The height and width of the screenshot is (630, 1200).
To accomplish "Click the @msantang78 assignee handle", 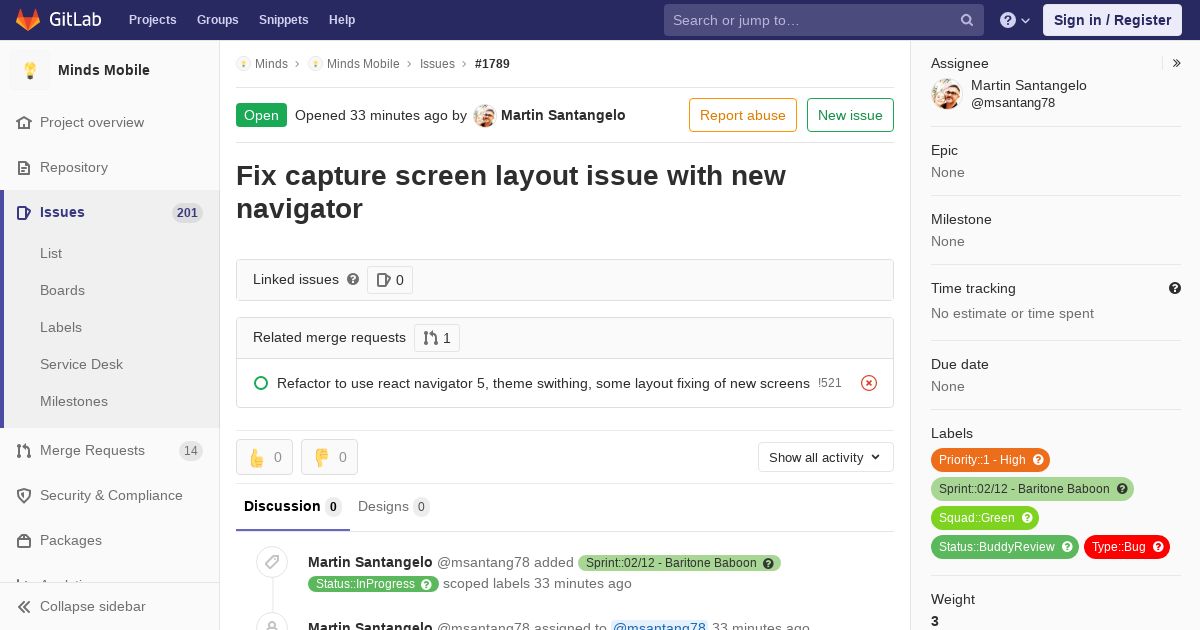I will [1013, 103].
